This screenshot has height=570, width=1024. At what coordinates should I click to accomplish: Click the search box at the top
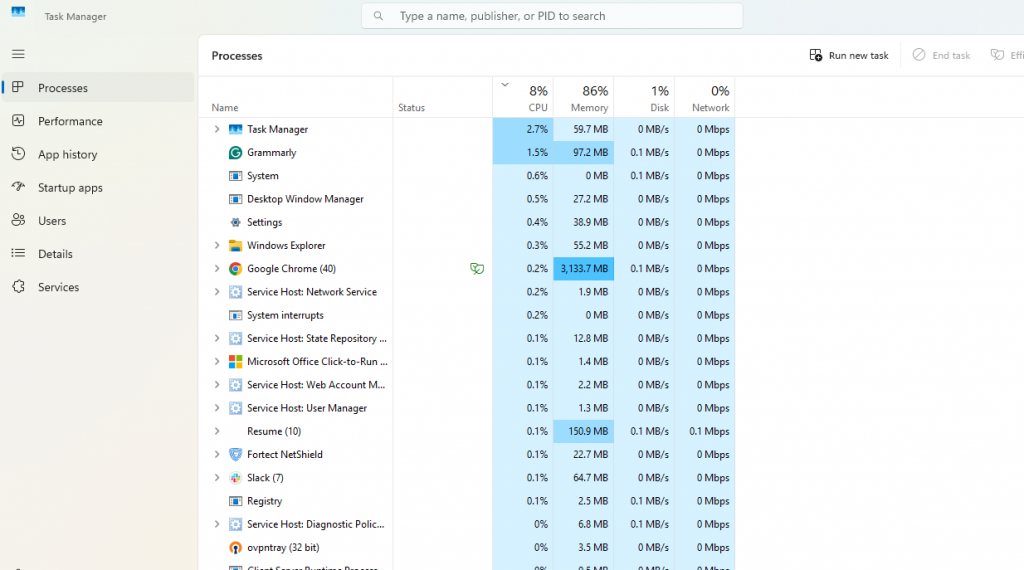pyautogui.click(x=552, y=16)
